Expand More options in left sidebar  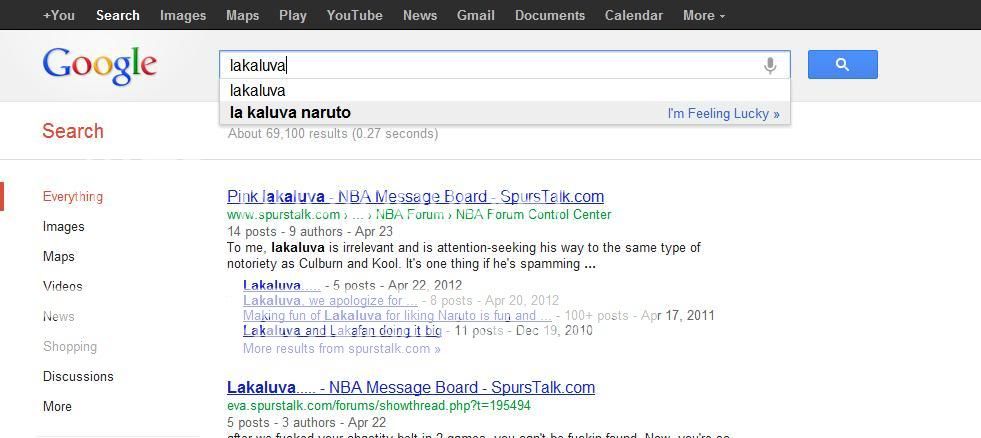[57, 406]
